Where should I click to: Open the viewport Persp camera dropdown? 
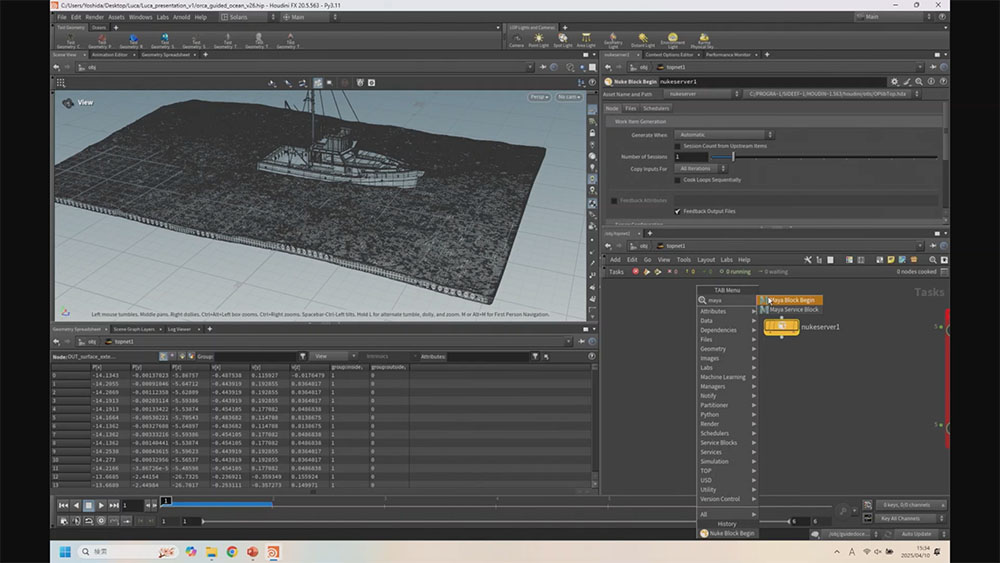click(538, 97)
